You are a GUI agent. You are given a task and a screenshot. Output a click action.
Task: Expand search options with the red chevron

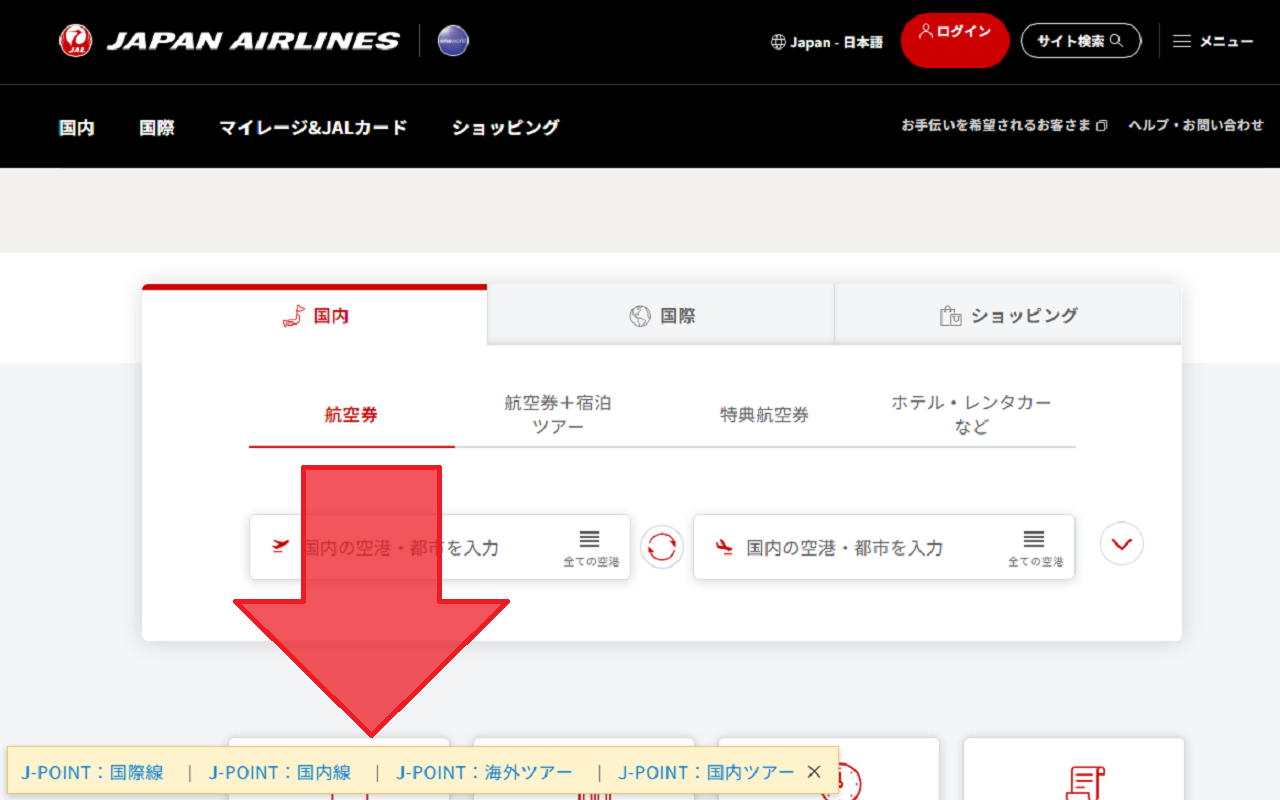click(x=1121, y=544)
